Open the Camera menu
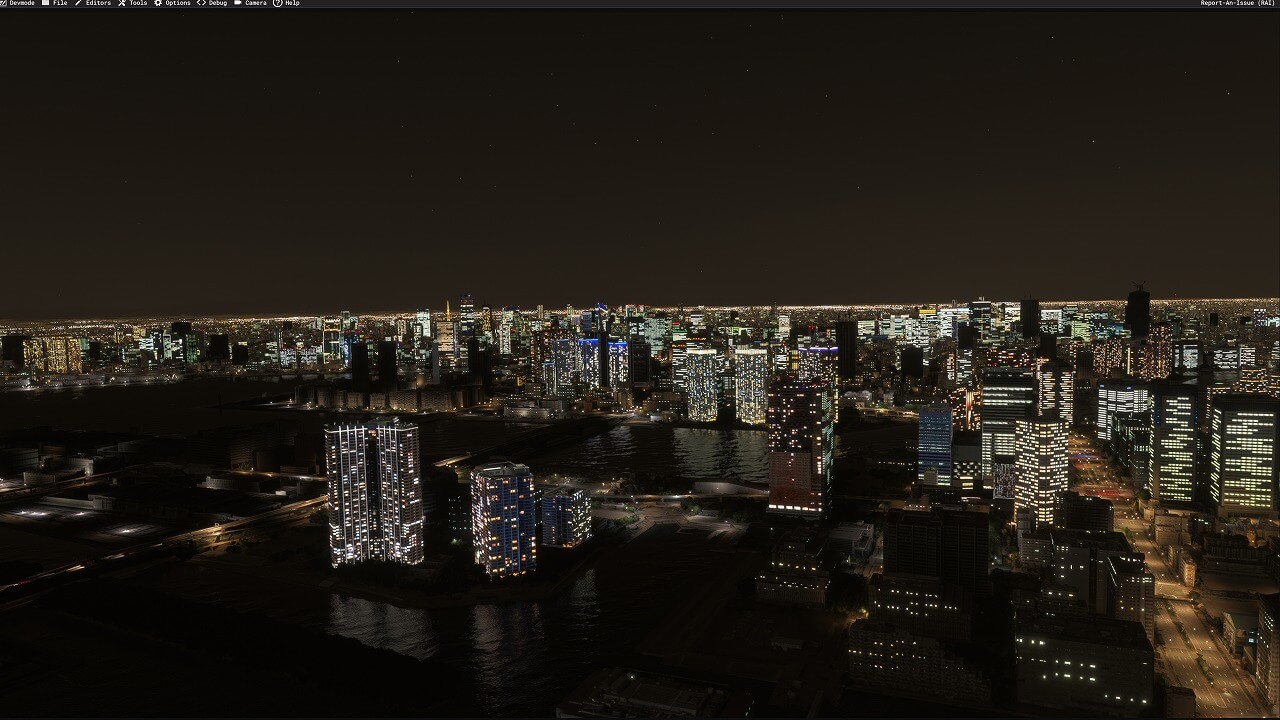This screenshot has height=720, width=1280. 256,3
